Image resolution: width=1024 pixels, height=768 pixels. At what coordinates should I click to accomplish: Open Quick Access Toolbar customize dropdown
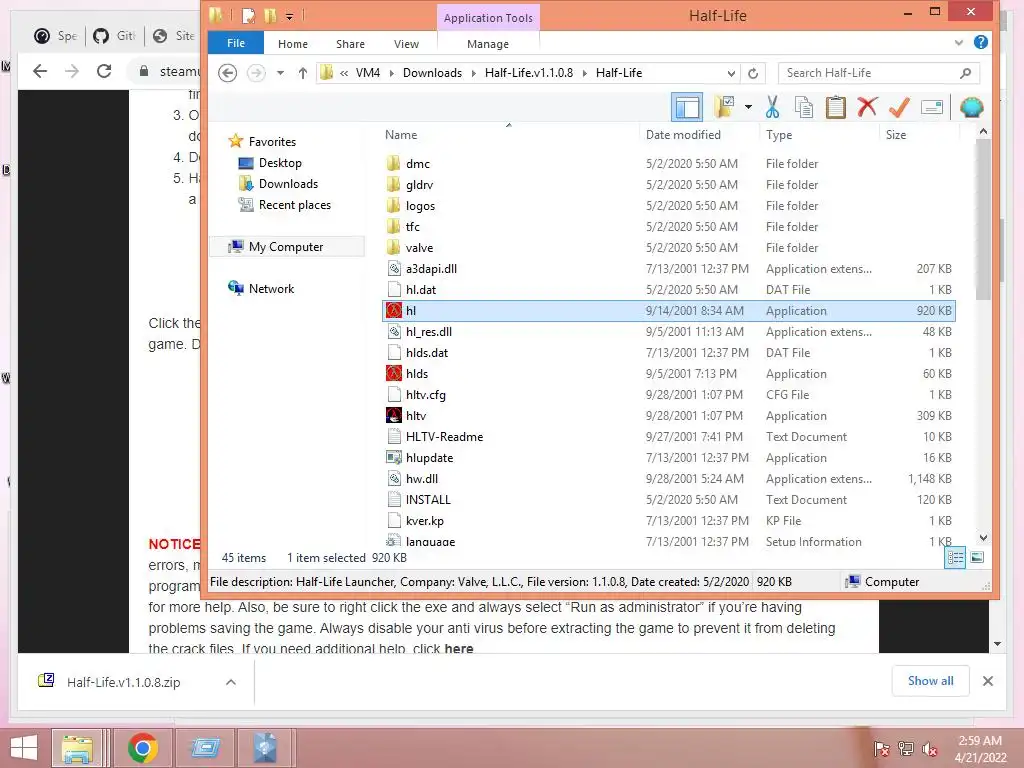(x=289, y=16)
